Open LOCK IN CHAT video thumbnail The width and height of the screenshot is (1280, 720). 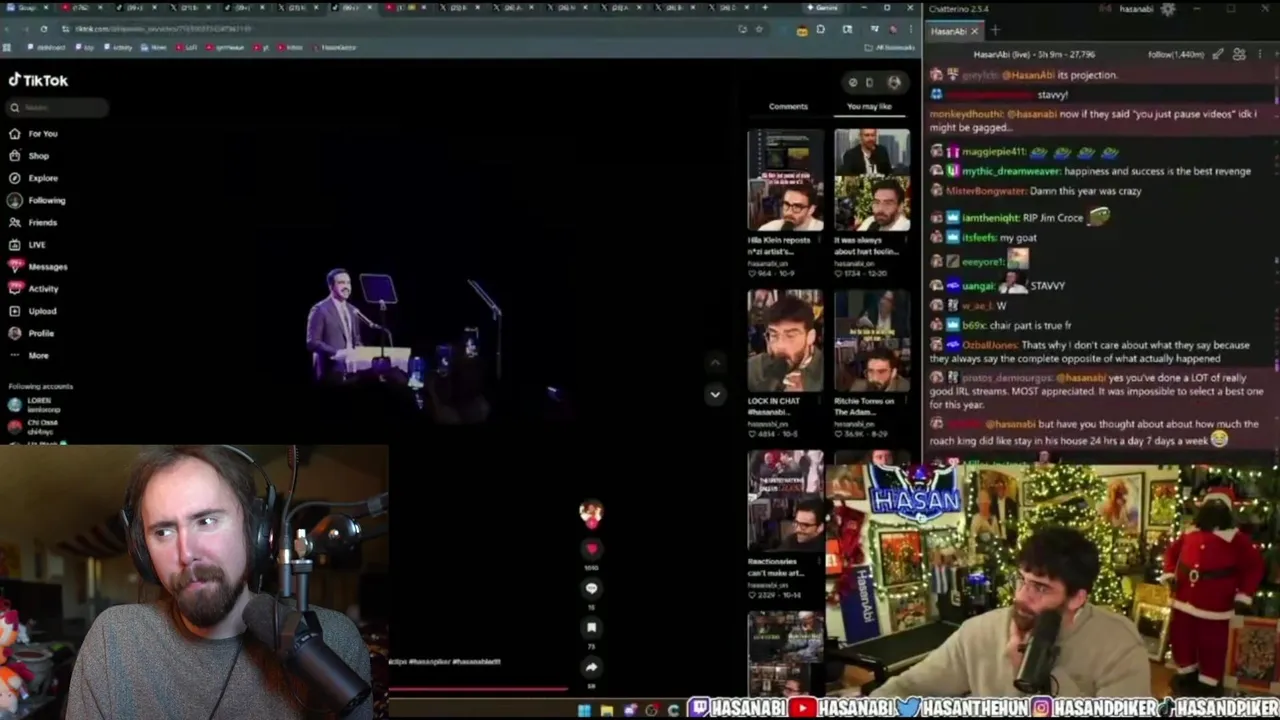785,341
